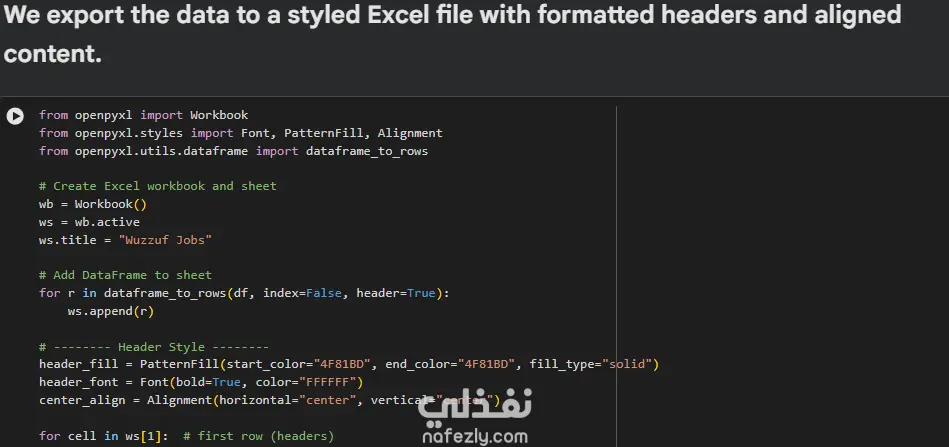The height and width of the screenshot is (447, 949).
Task: Run the code cell with play button
Action: 15,116
